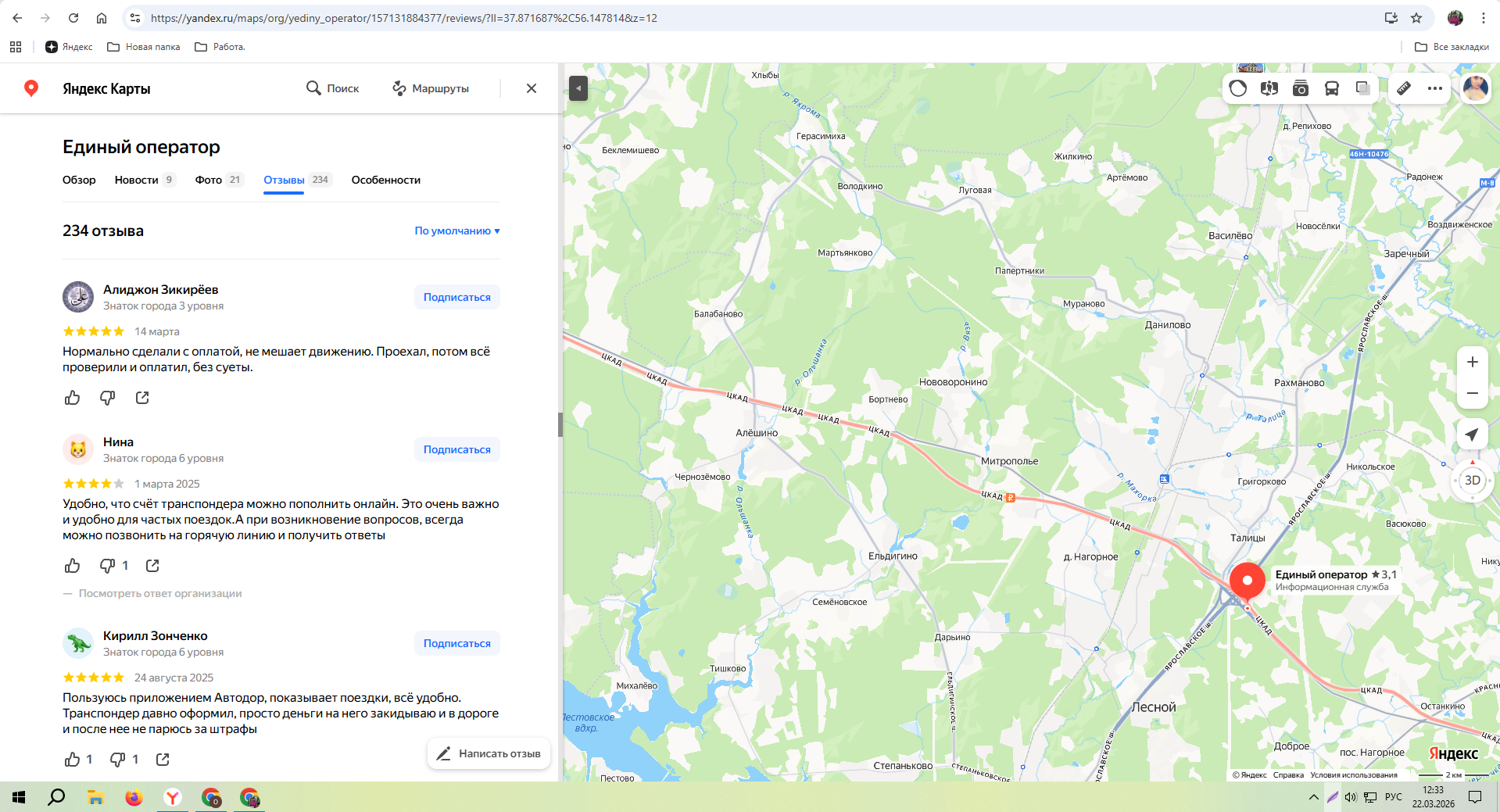
Task: Open Windows search from the taskbar
Action: [x=56, y=798]
